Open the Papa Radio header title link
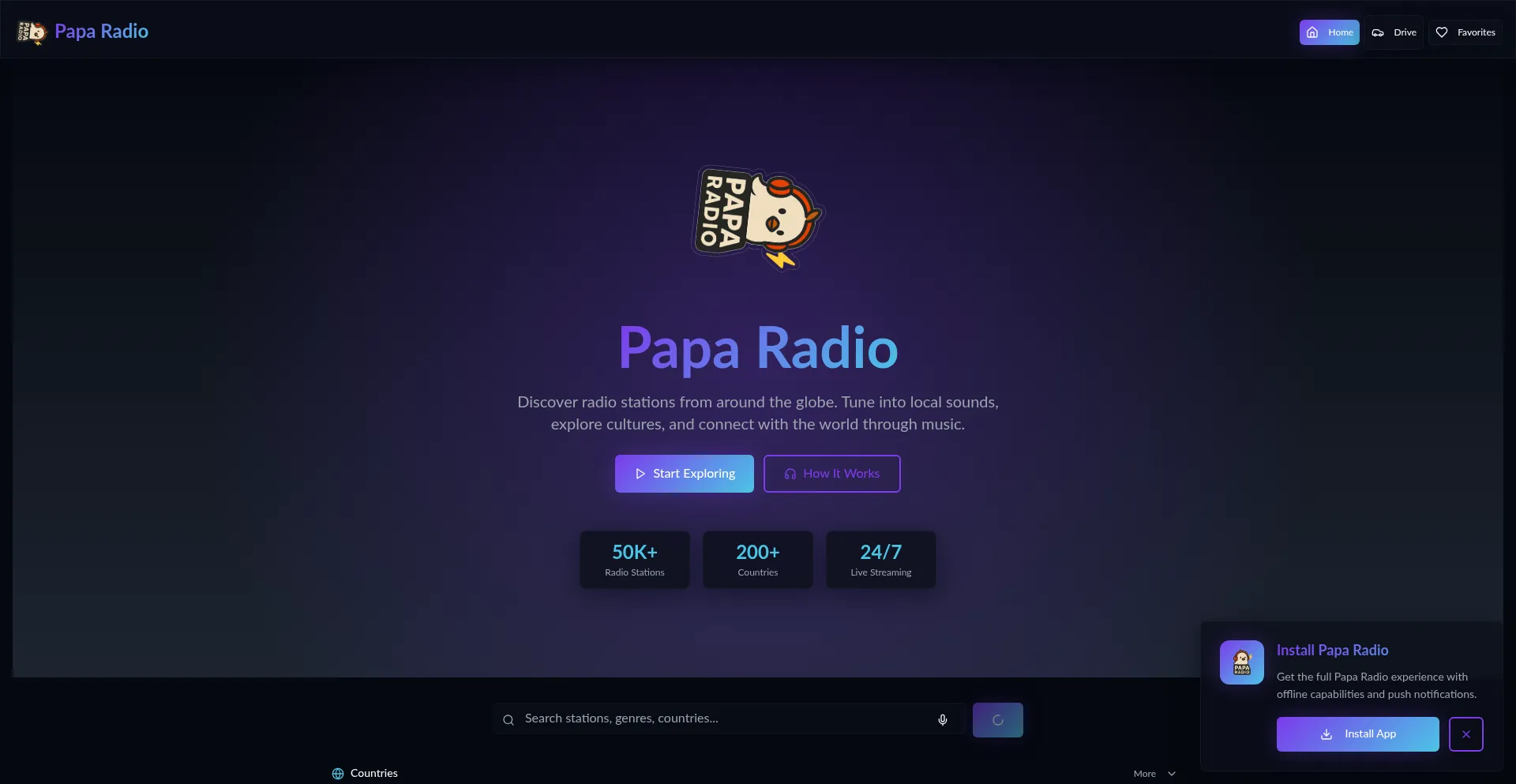1516x784 pixels. (101, 32)
